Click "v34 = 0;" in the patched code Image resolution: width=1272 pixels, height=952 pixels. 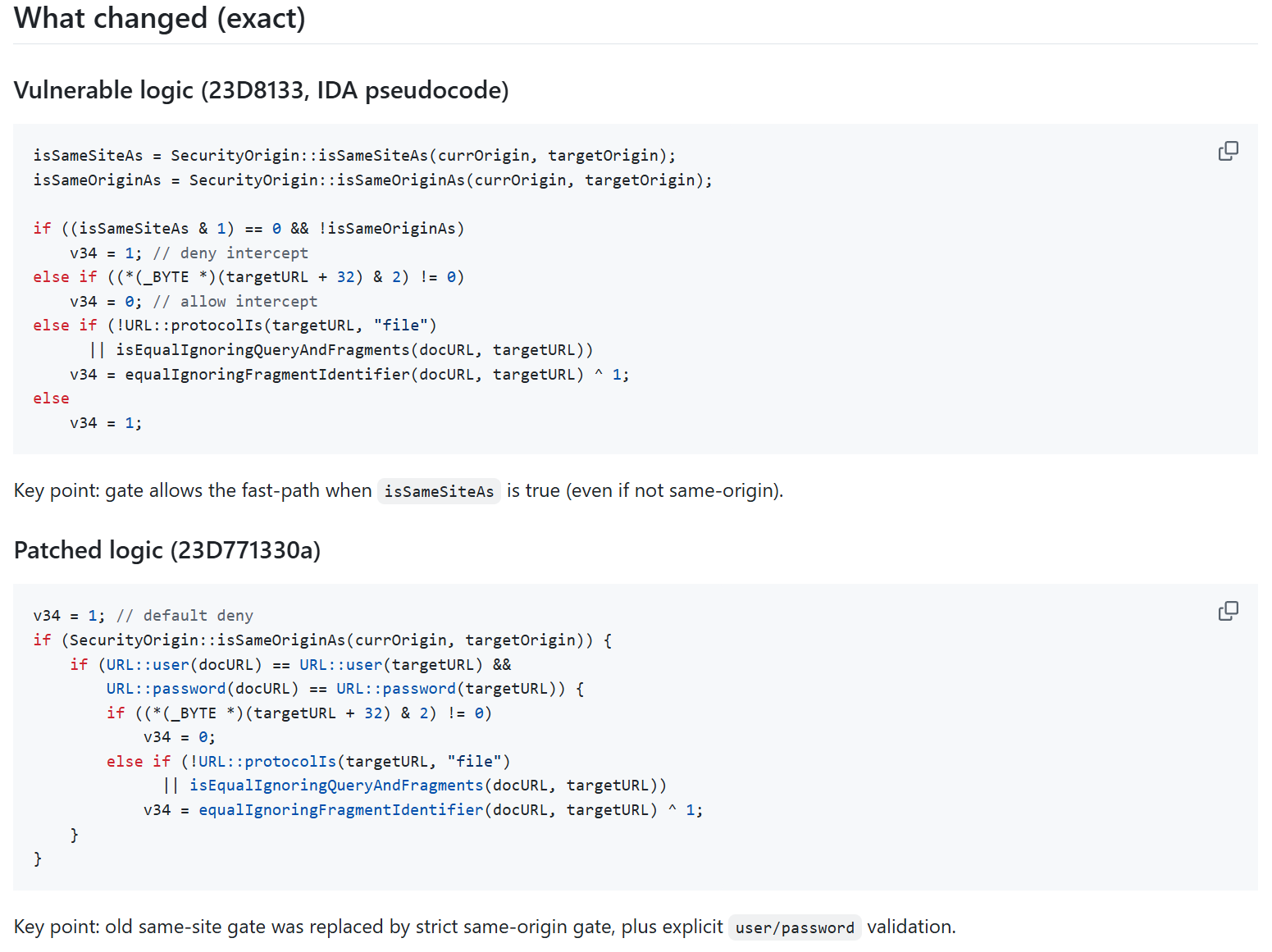coord(179,737)
